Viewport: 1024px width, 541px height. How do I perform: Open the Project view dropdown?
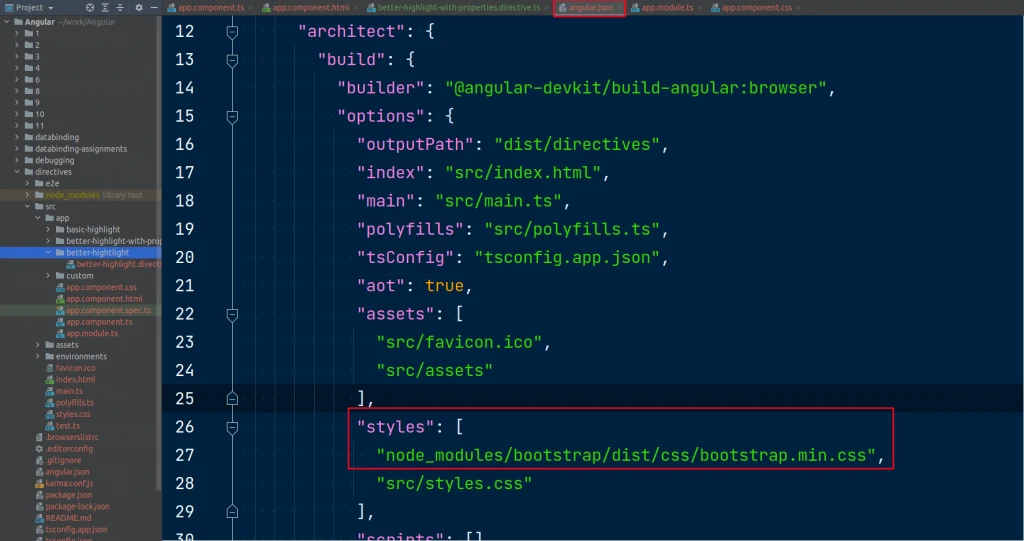pyautogui.click(x=29, y=8)
